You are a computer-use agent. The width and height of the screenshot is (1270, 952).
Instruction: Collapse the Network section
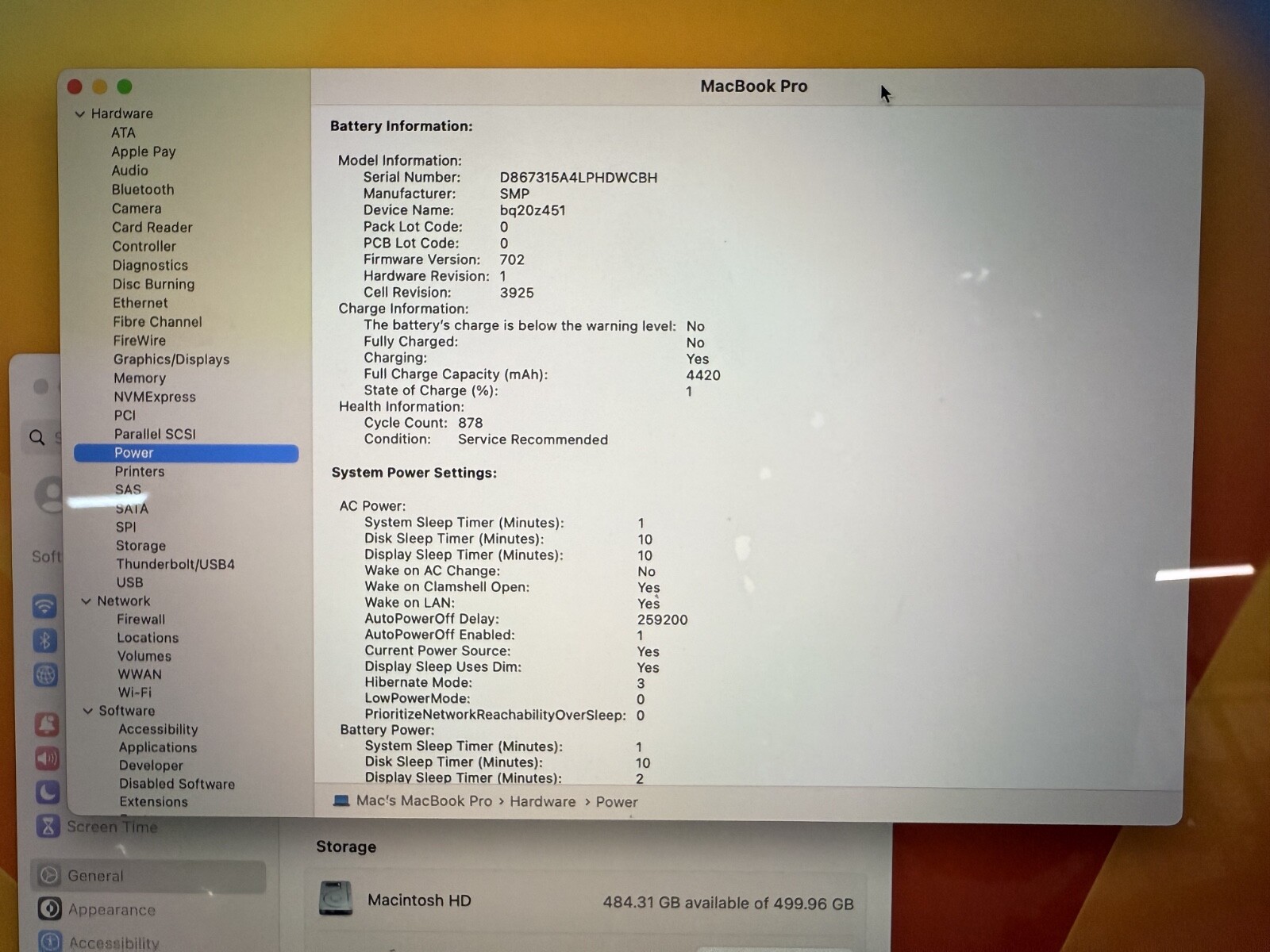click(86, 601)
